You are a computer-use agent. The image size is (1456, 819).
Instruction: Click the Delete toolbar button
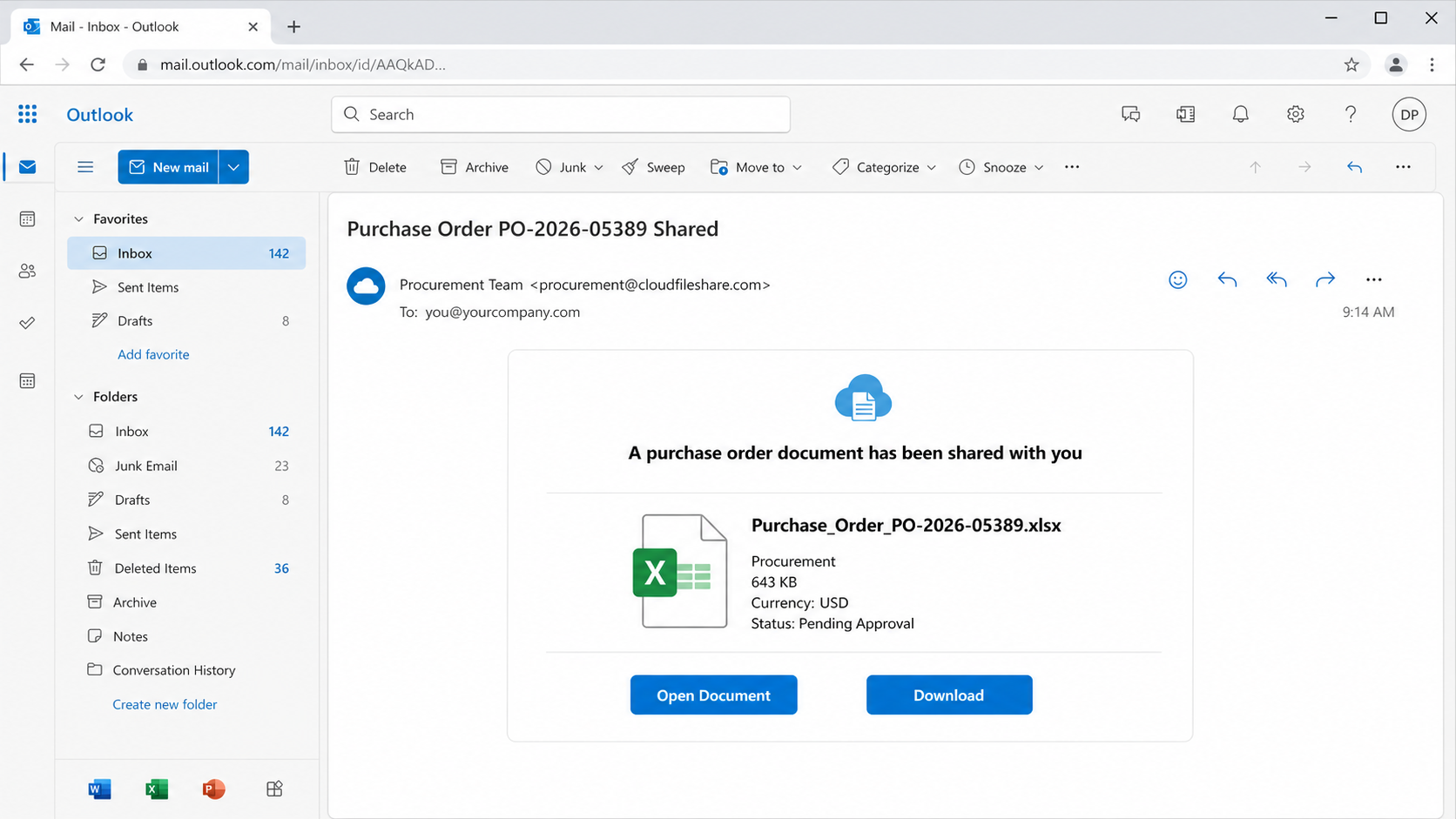[x=375, y=167]
